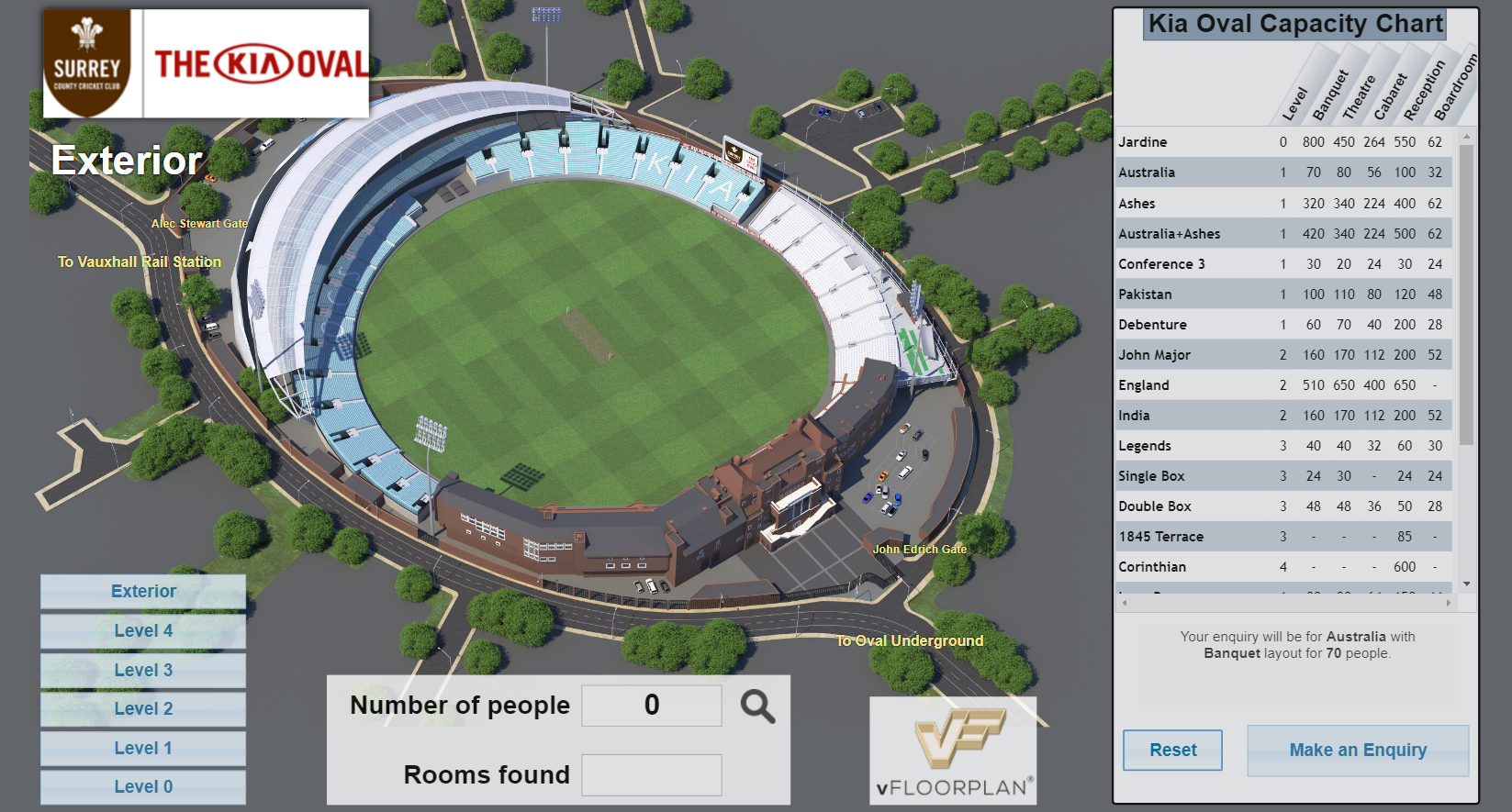Switch to Level 4 floor view
The height and width of the screenshot is (812, 1512).
point(143,631)
